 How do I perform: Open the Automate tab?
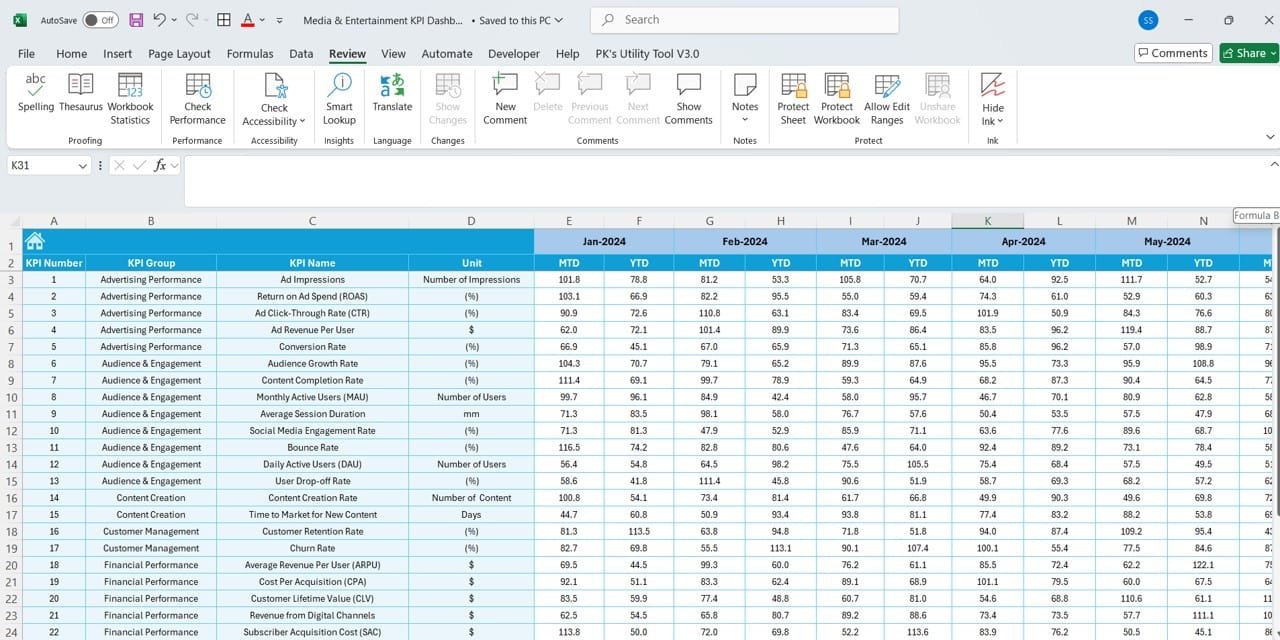click(447, 54)
